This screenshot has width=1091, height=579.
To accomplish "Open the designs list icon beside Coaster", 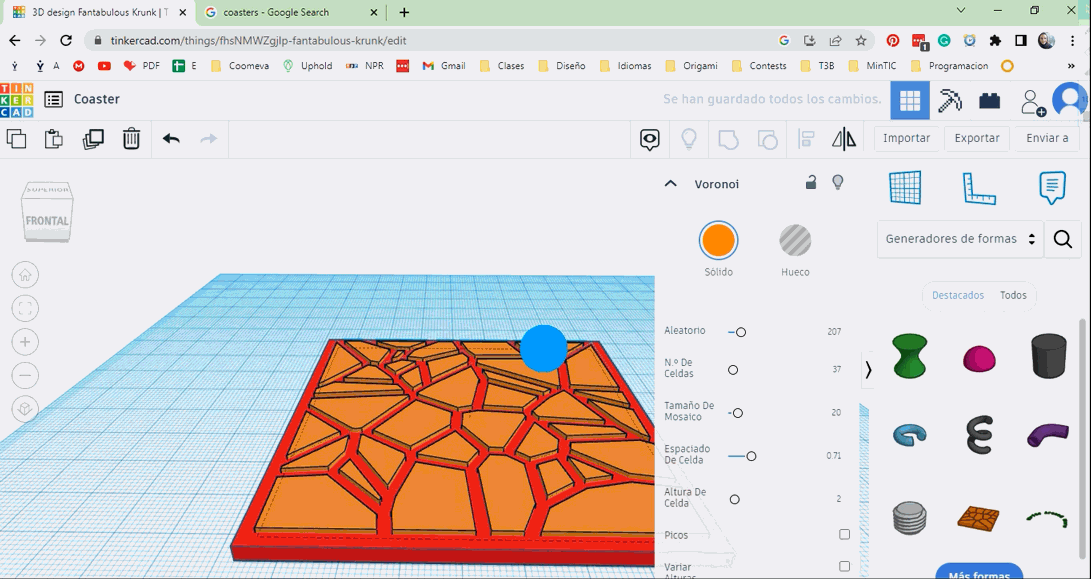I will (x=54, y=100).
